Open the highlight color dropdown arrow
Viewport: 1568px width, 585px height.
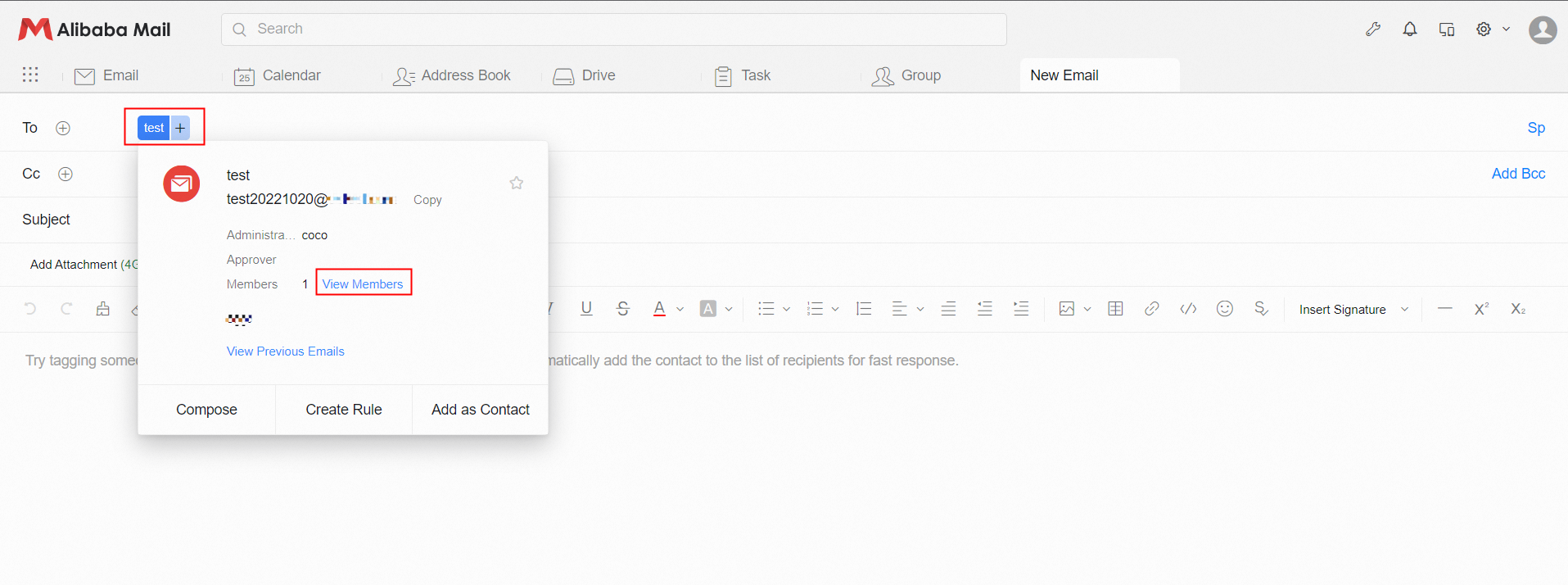[x=729, y=310]
